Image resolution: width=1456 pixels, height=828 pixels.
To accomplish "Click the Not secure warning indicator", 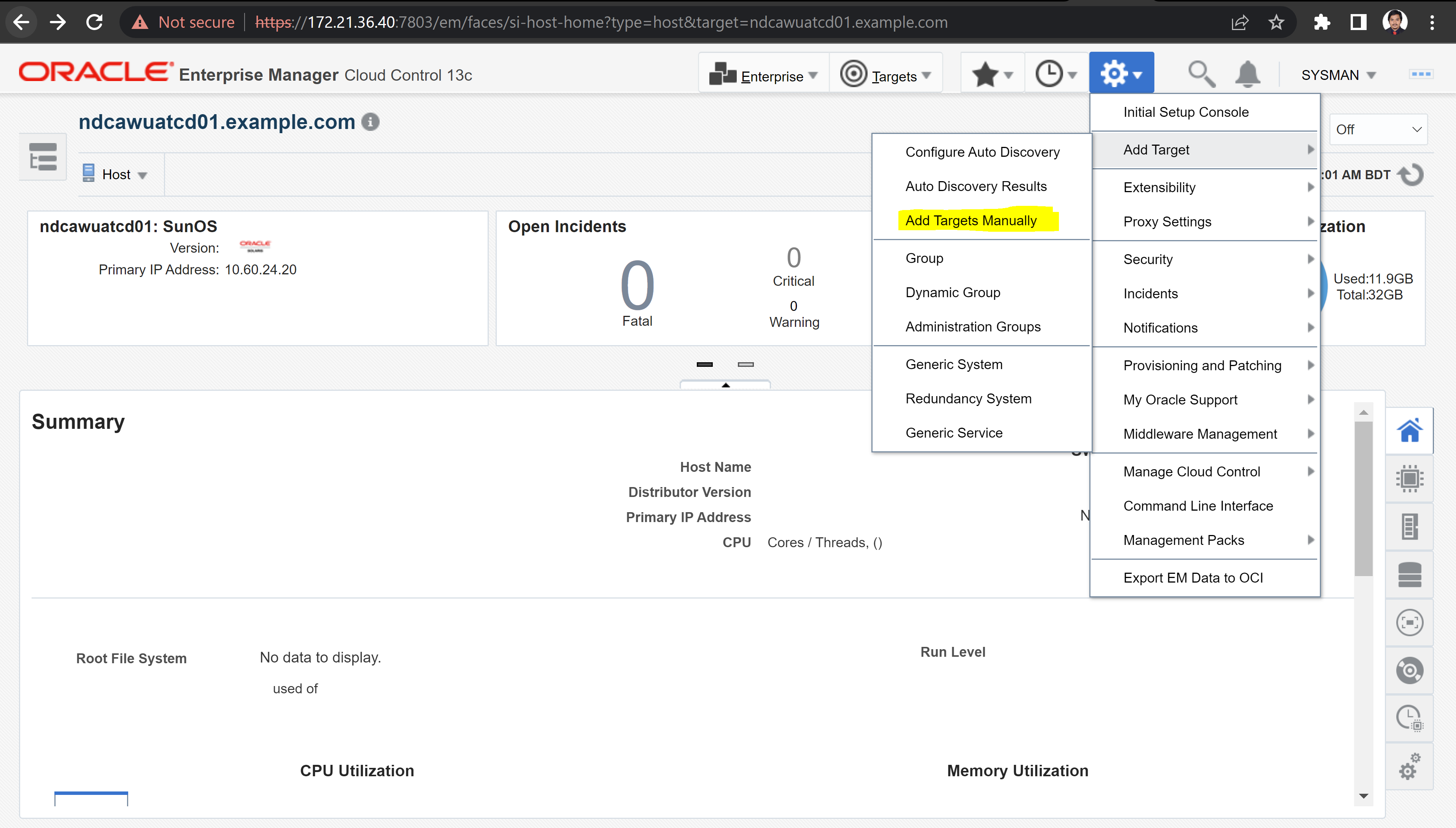I will [183, 22].
